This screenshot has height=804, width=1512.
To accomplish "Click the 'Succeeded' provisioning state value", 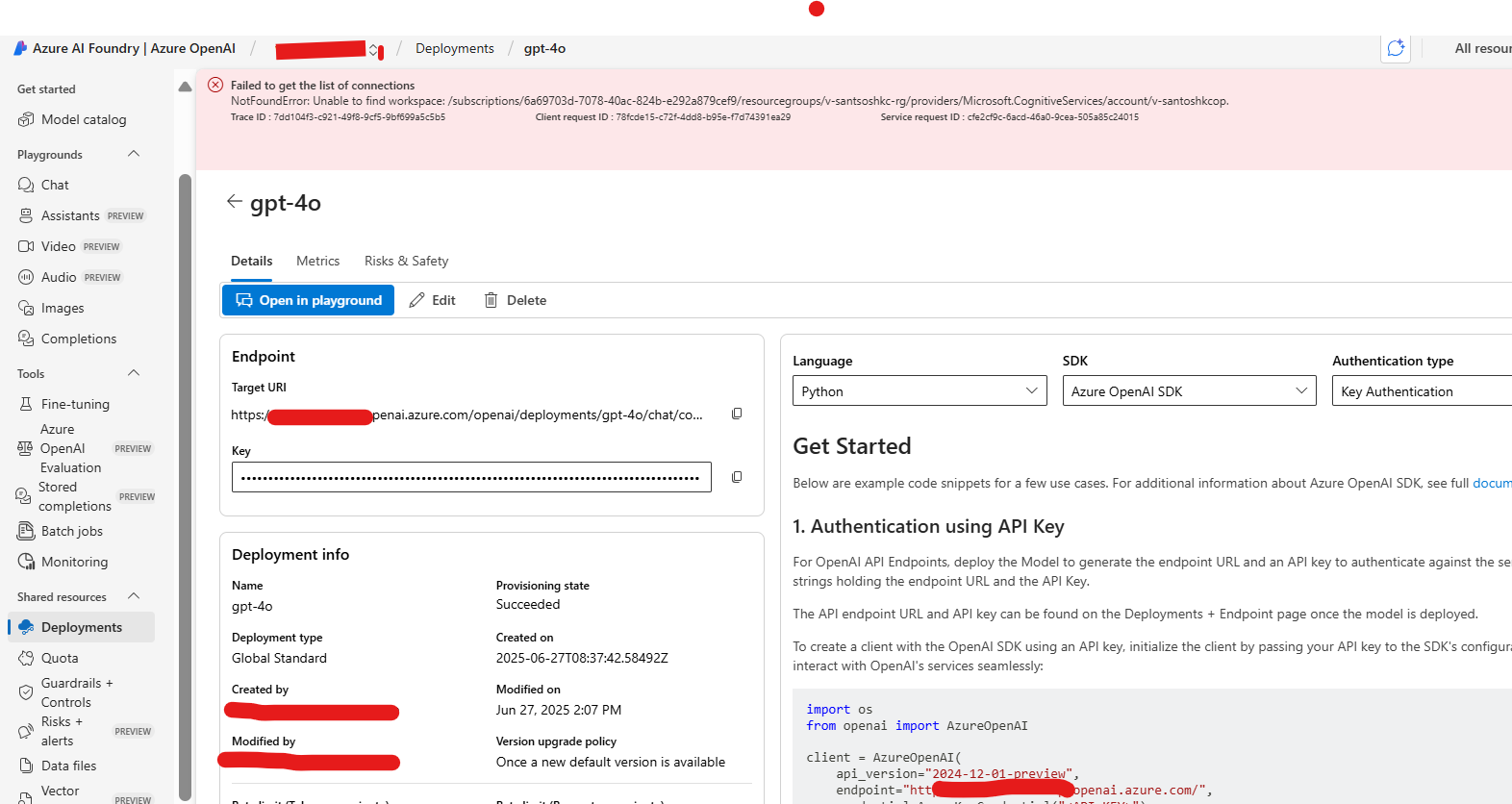I will [528, 604].
